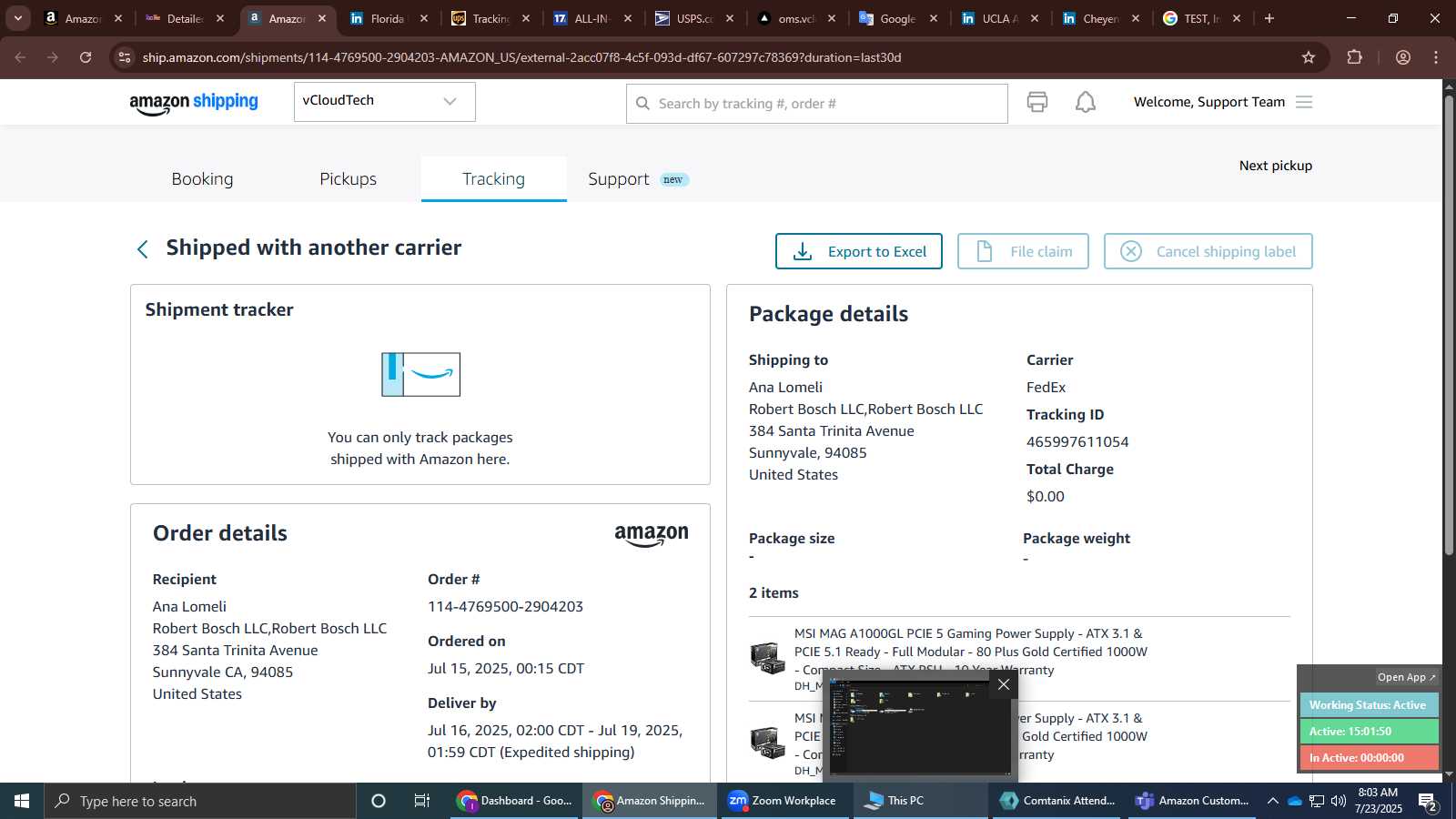The image size is (1456, 819).
Task: Open new browser tab
Action: point(1269,18)
